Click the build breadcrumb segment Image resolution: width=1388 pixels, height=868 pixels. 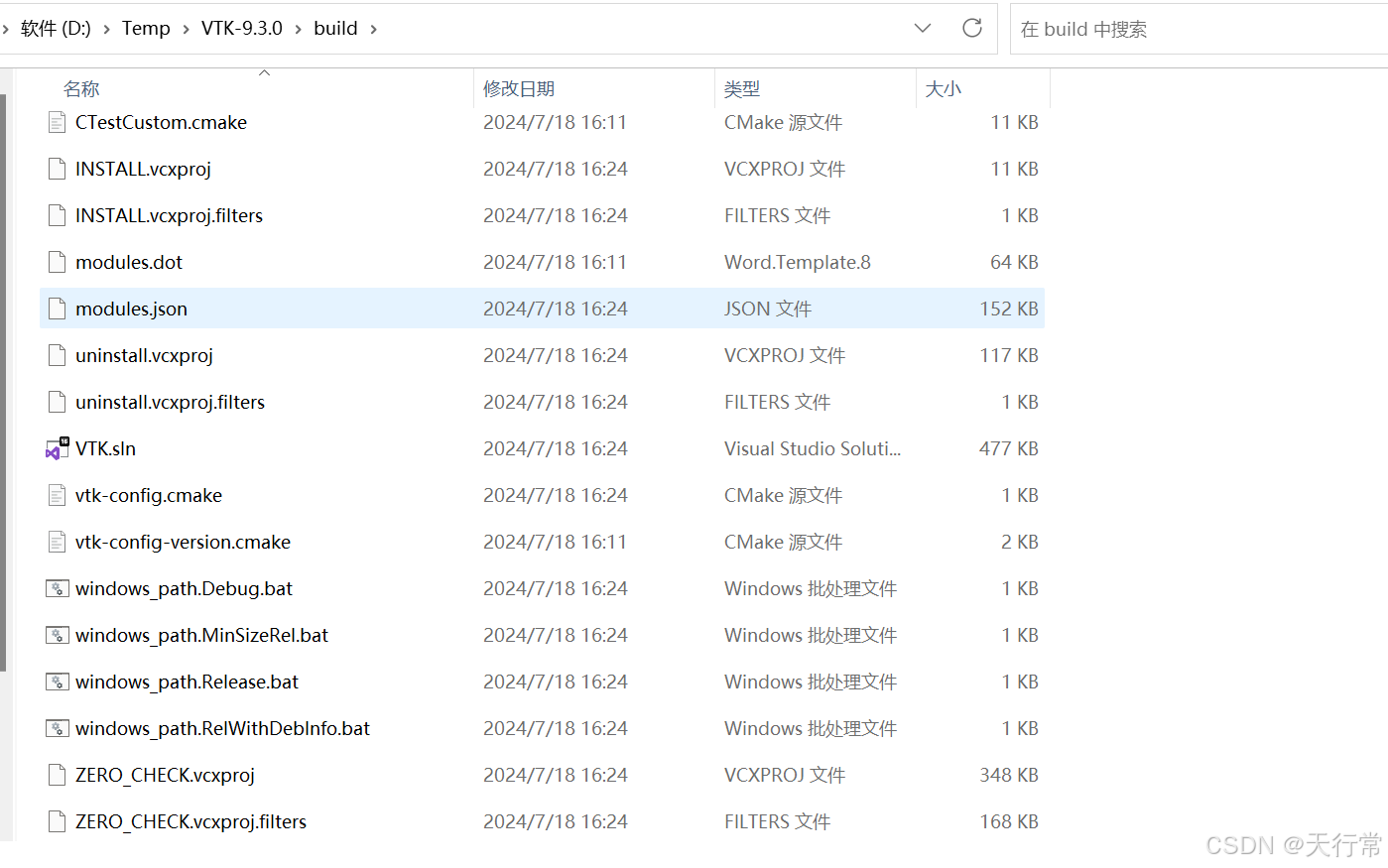tap(335, 29)
